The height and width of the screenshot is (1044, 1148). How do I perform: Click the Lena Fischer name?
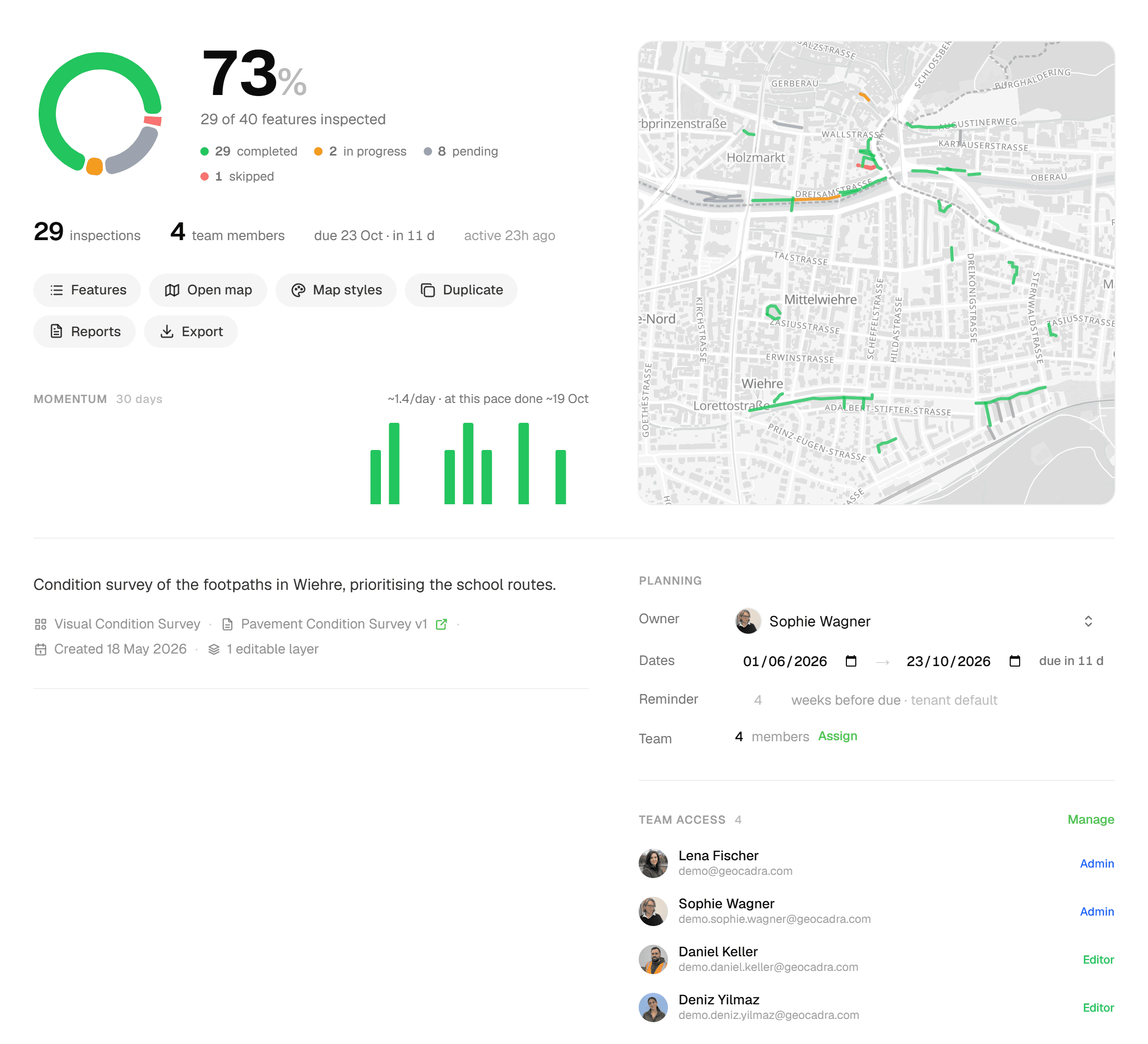tap(718, 856)
